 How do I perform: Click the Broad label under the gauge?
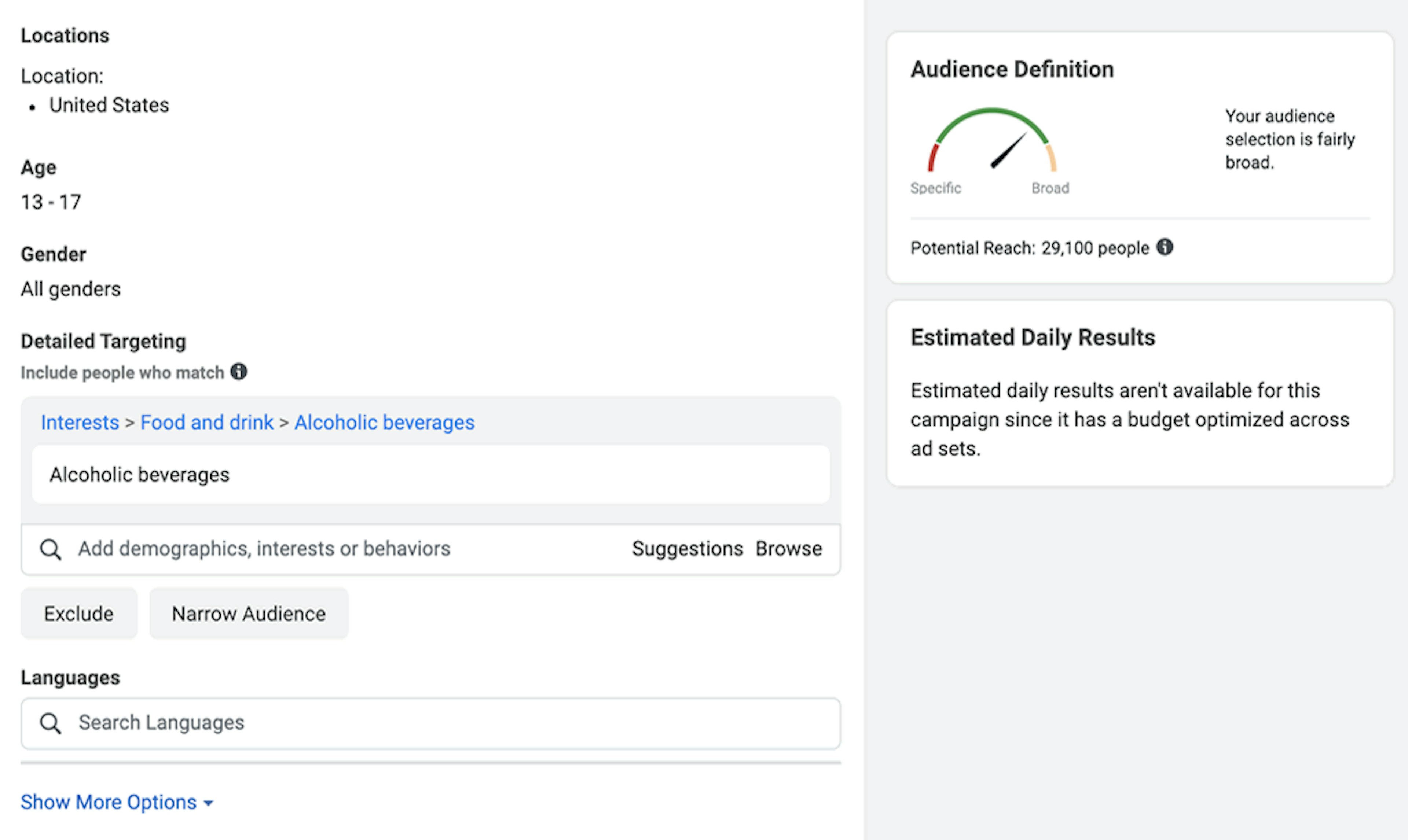(1050, 188)
